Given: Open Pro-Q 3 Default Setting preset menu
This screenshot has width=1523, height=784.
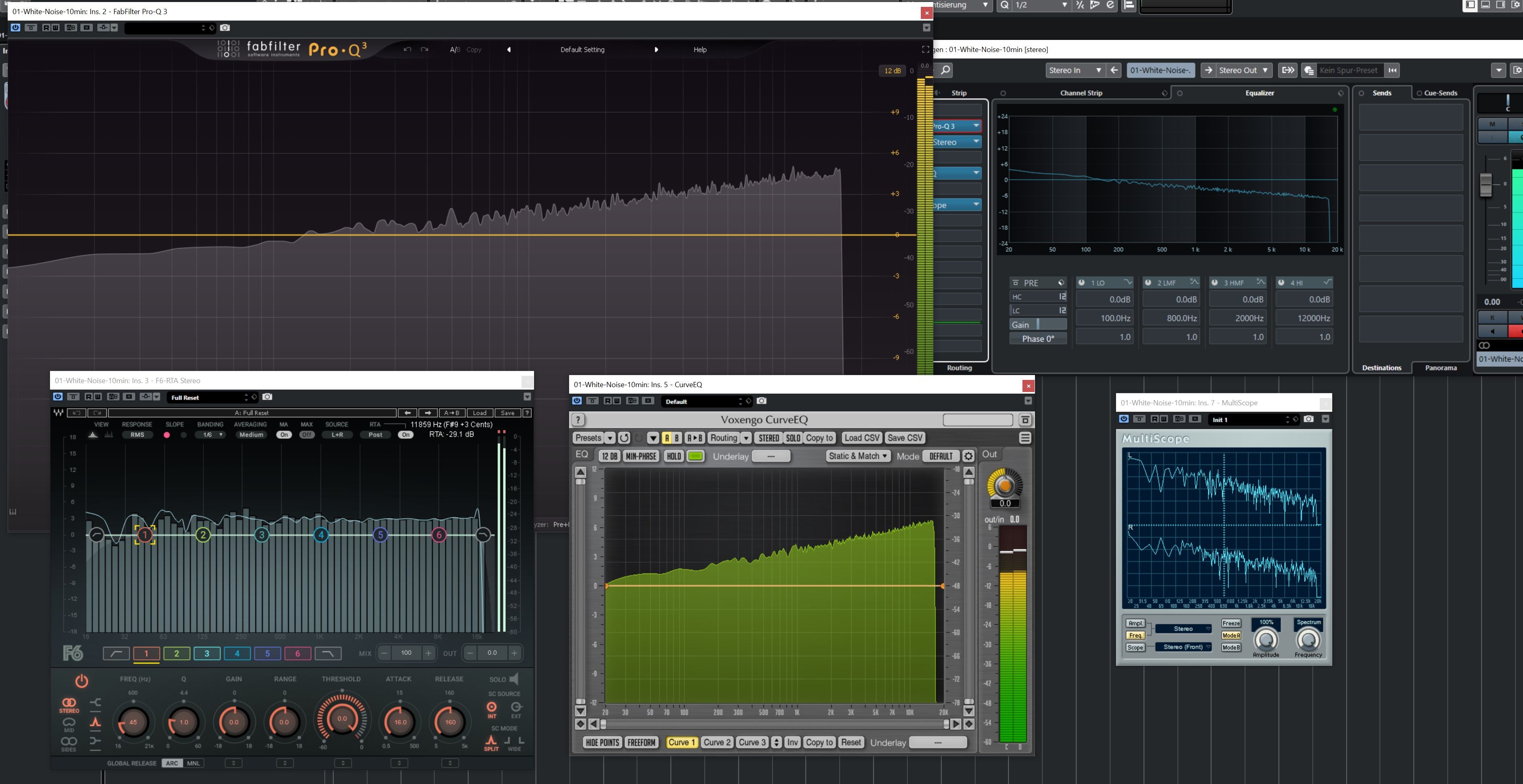Looking at the screenshot, I should coord(582,50).
